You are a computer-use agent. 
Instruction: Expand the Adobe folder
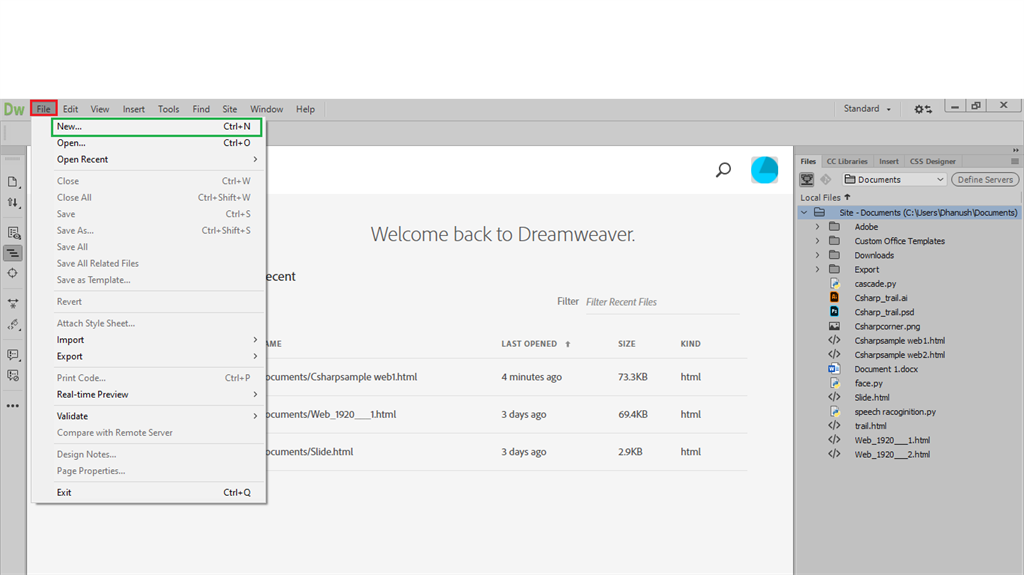coord(817,227)
